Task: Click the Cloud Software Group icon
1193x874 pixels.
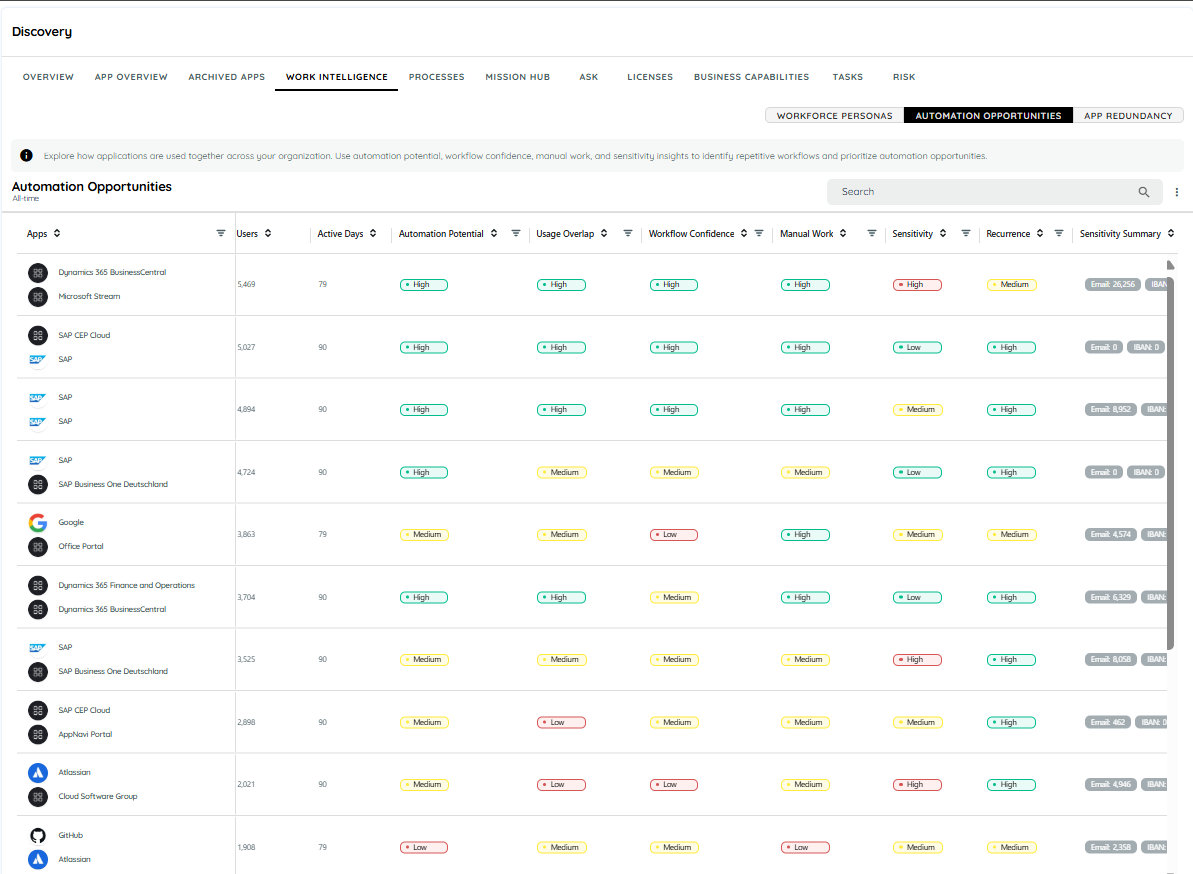Action: [37, 796]
